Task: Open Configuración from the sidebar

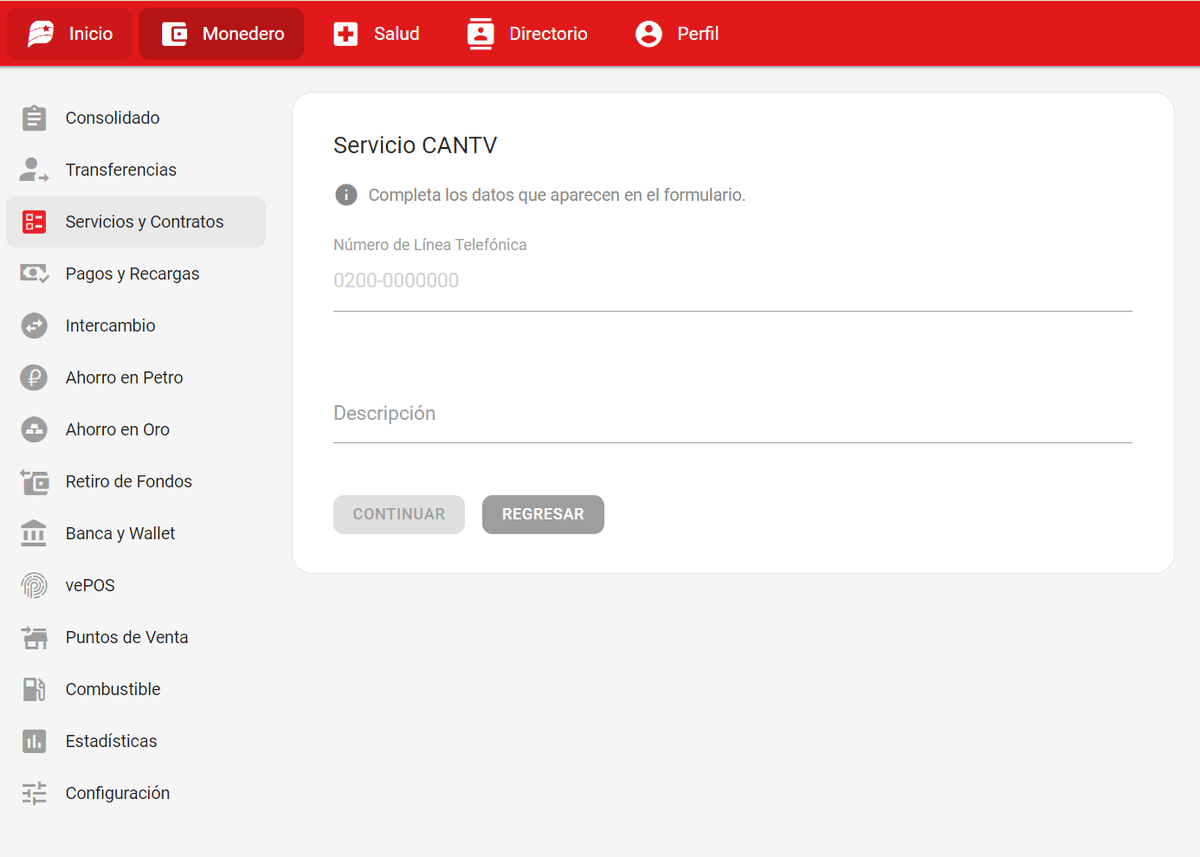Action: pos(136,794)
